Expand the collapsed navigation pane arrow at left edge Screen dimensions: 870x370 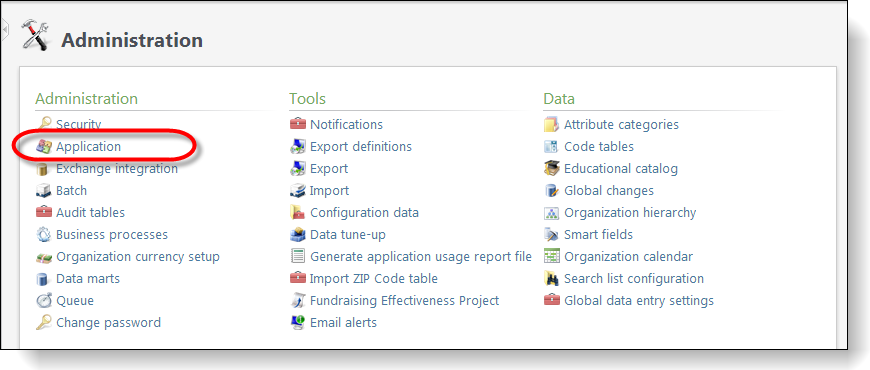pos(4,29)
